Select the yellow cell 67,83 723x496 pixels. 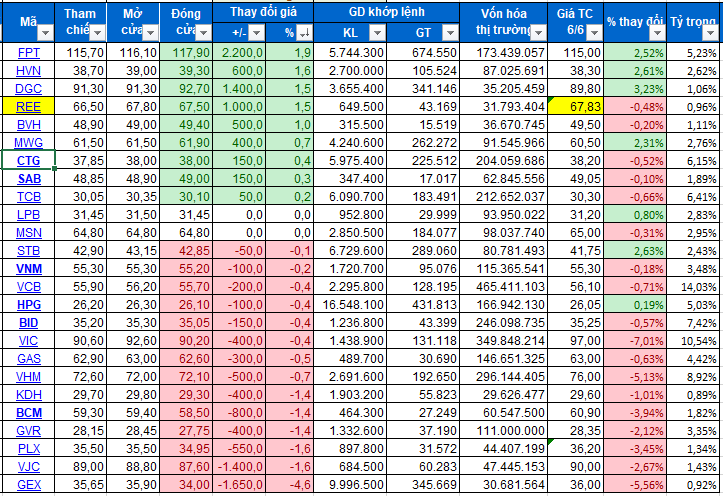575,107
